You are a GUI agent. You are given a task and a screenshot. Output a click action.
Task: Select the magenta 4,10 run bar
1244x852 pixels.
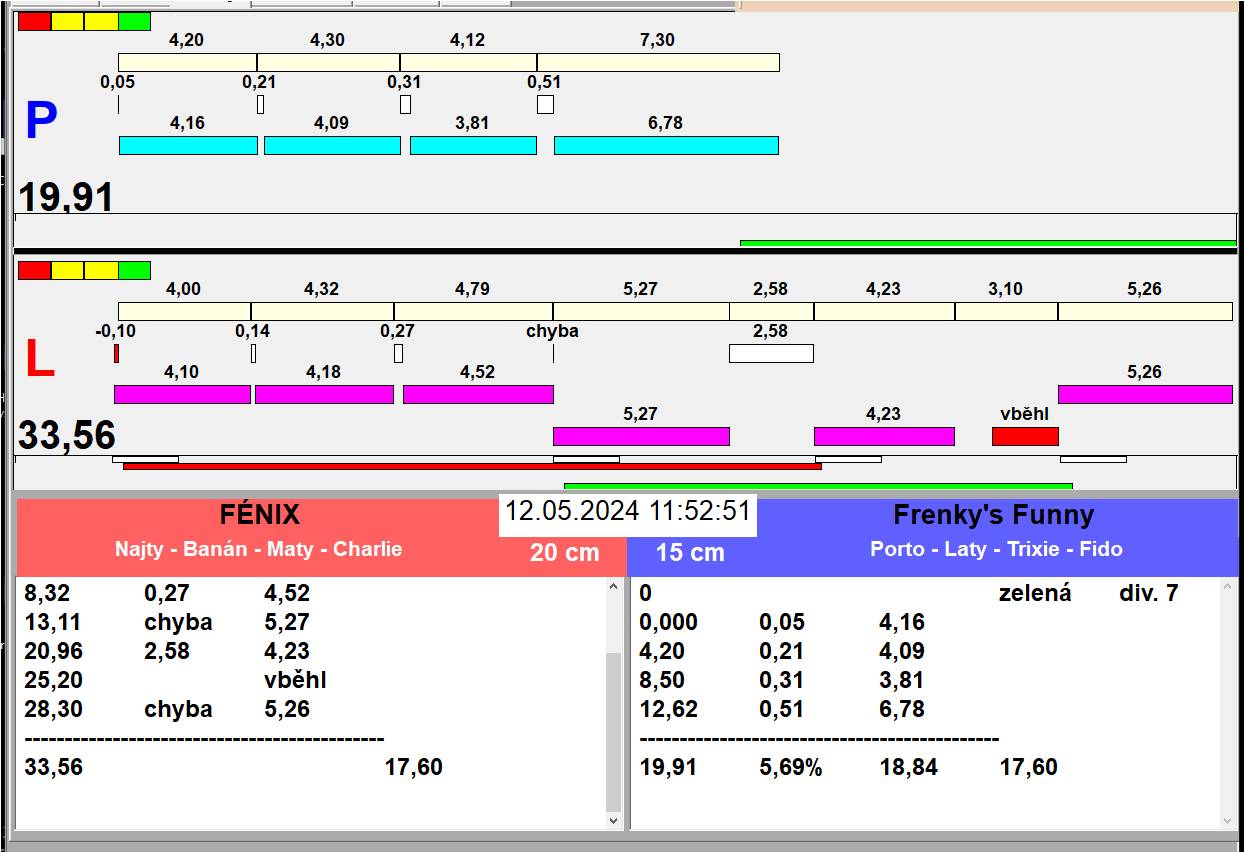point(182,394)
